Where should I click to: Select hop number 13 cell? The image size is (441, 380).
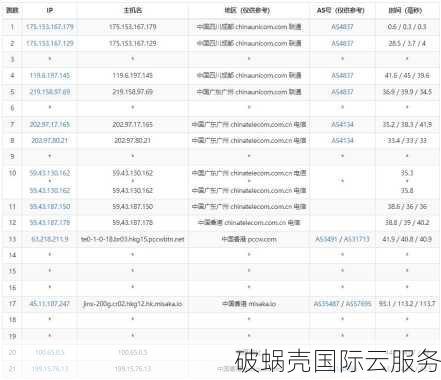(12, 239)
